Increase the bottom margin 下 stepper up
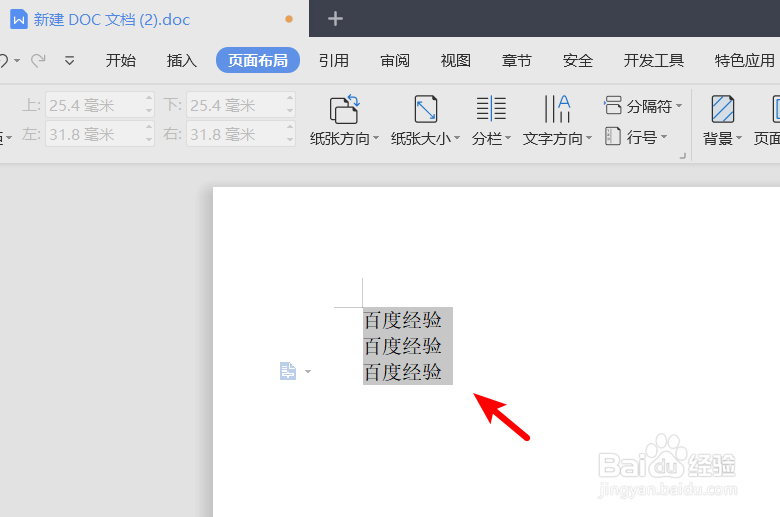The height and width of the screenshot is (517, 780). click(x=291, y=99)
